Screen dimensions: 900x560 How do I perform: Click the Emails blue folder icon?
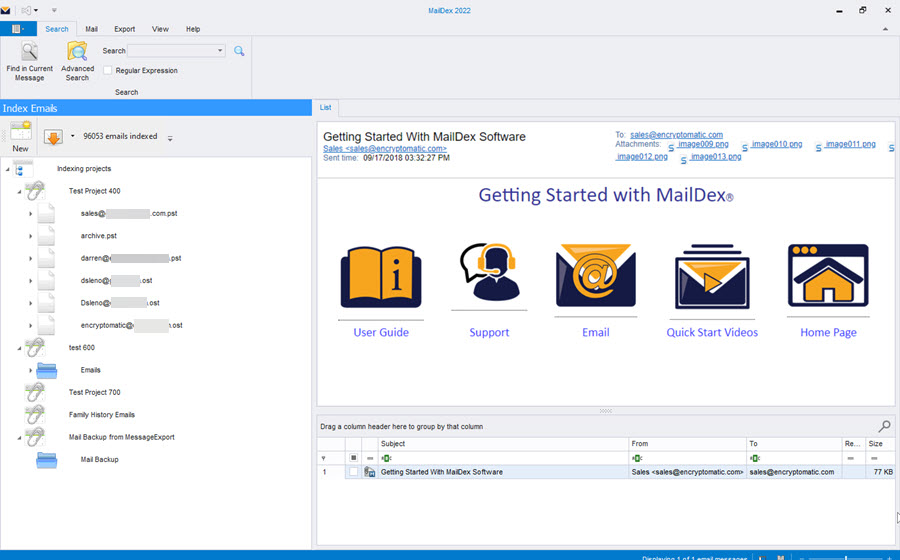46,370
